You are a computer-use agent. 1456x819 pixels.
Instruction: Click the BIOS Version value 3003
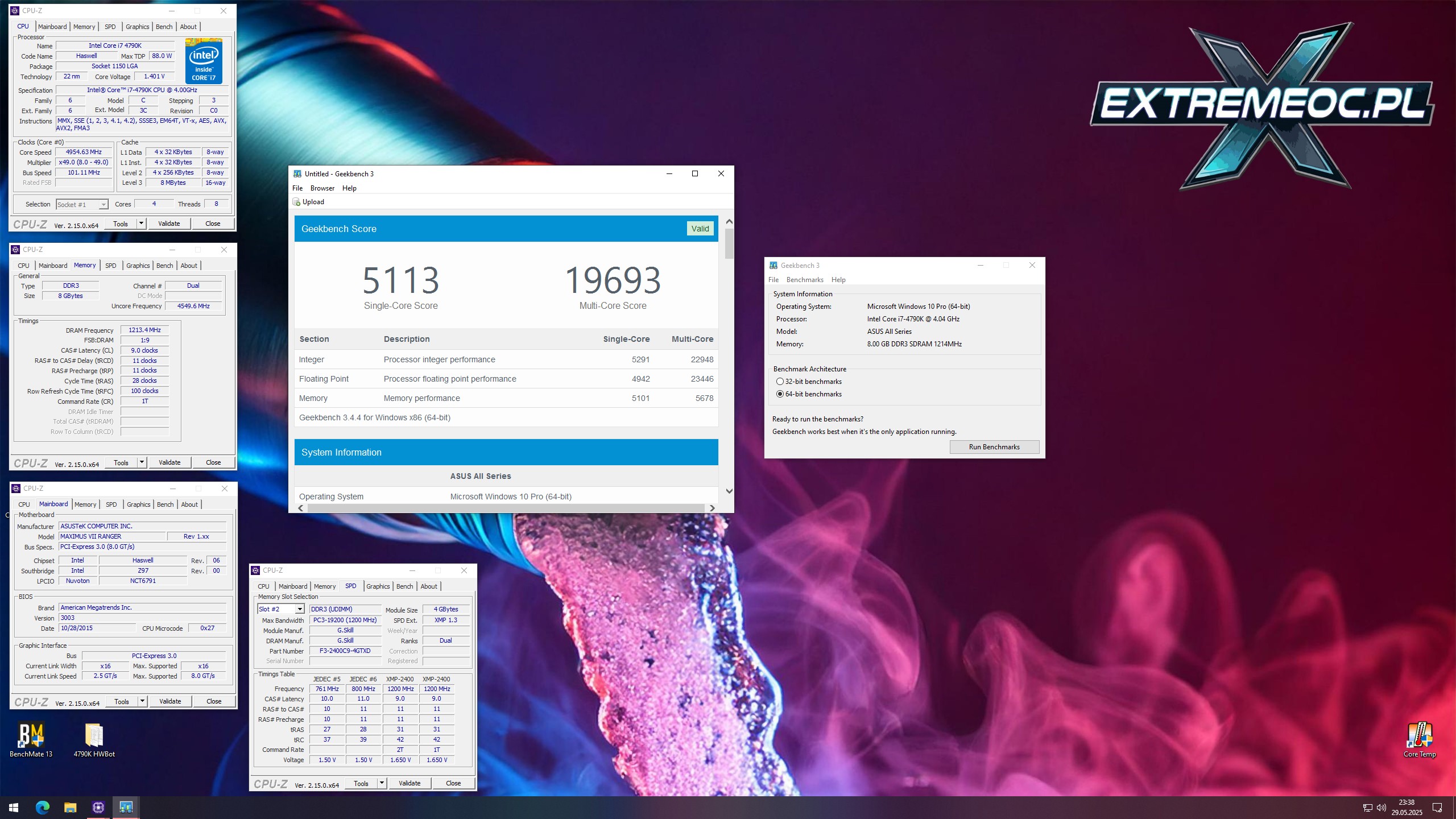point(143,618)
